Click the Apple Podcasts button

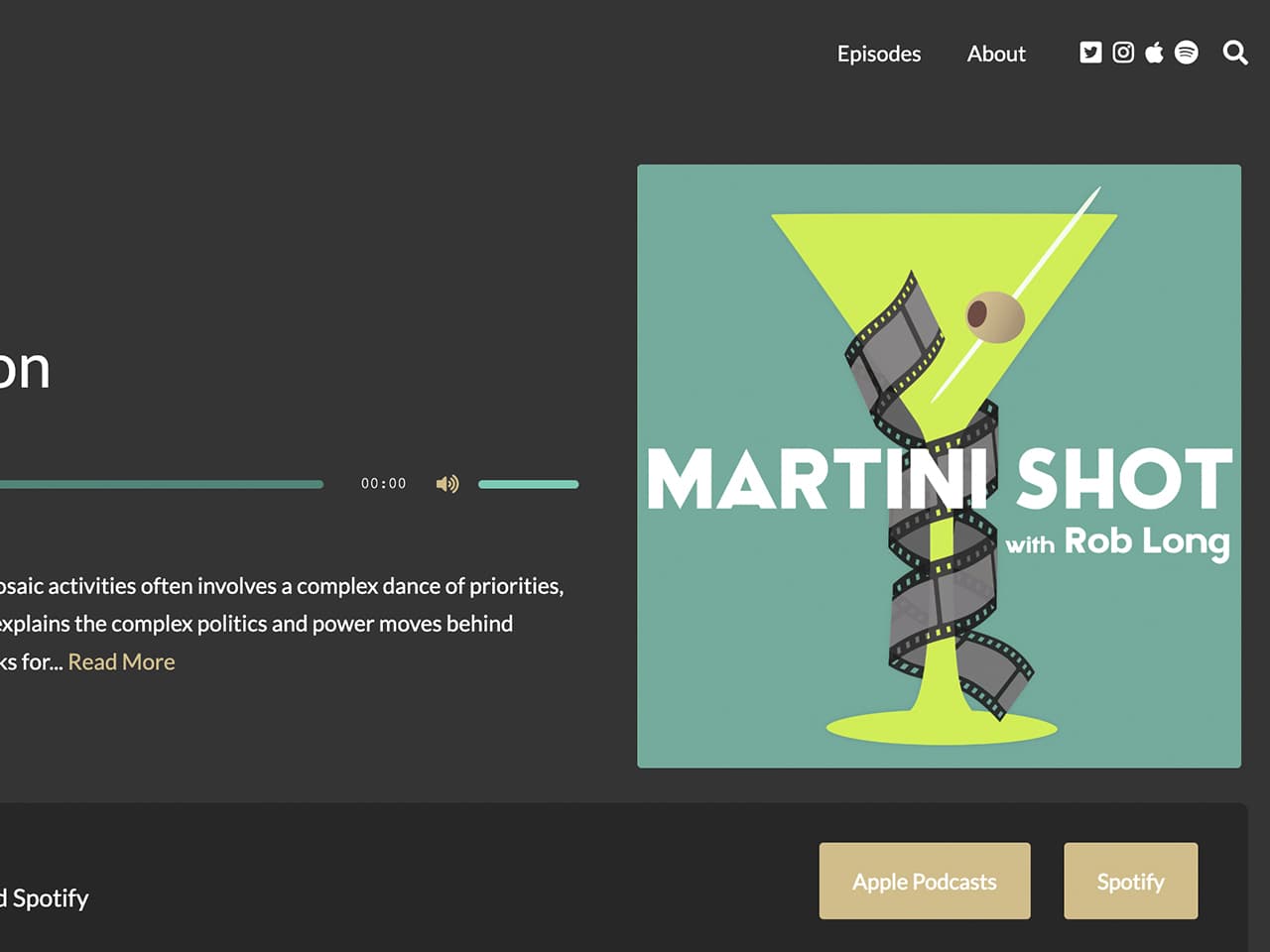click(x=925, y=881)
